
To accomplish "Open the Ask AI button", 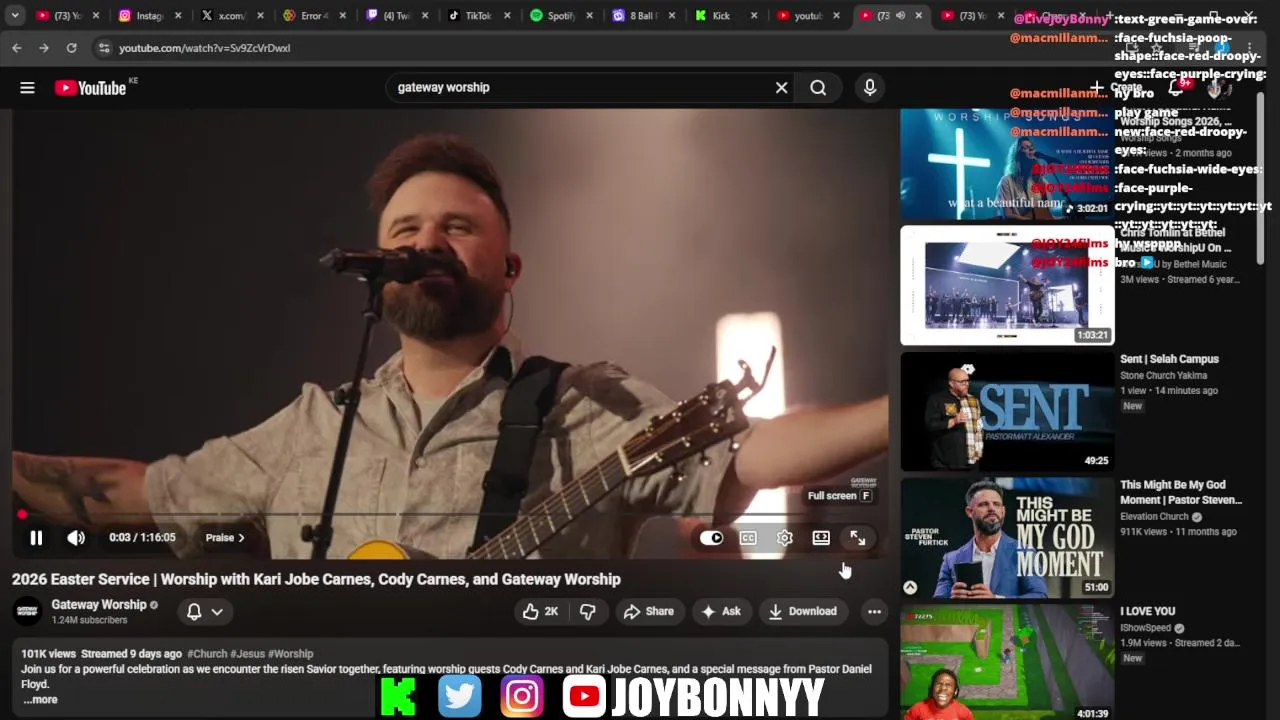I will pyautogui.click(x=721, y=611).
